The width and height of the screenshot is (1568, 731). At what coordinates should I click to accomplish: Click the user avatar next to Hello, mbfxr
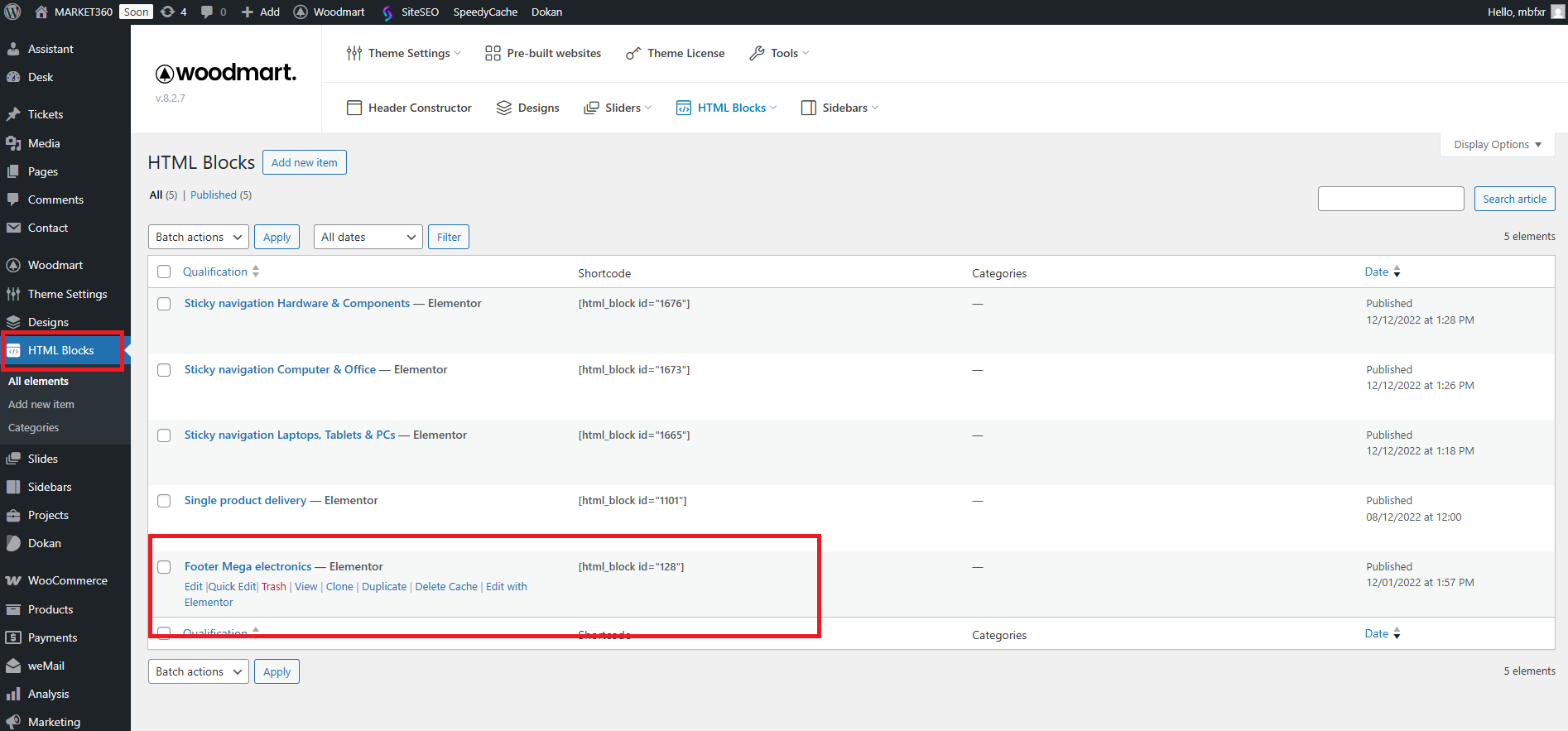tap(1557, 12)
